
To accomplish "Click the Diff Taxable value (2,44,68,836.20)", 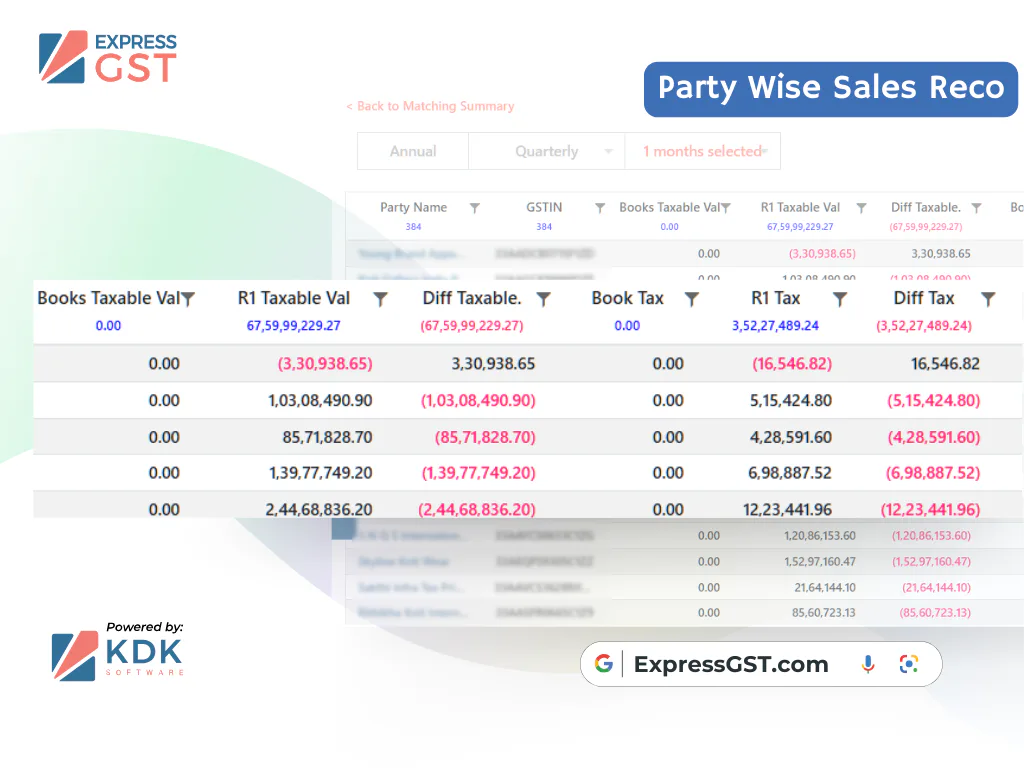I will [477, 509].
